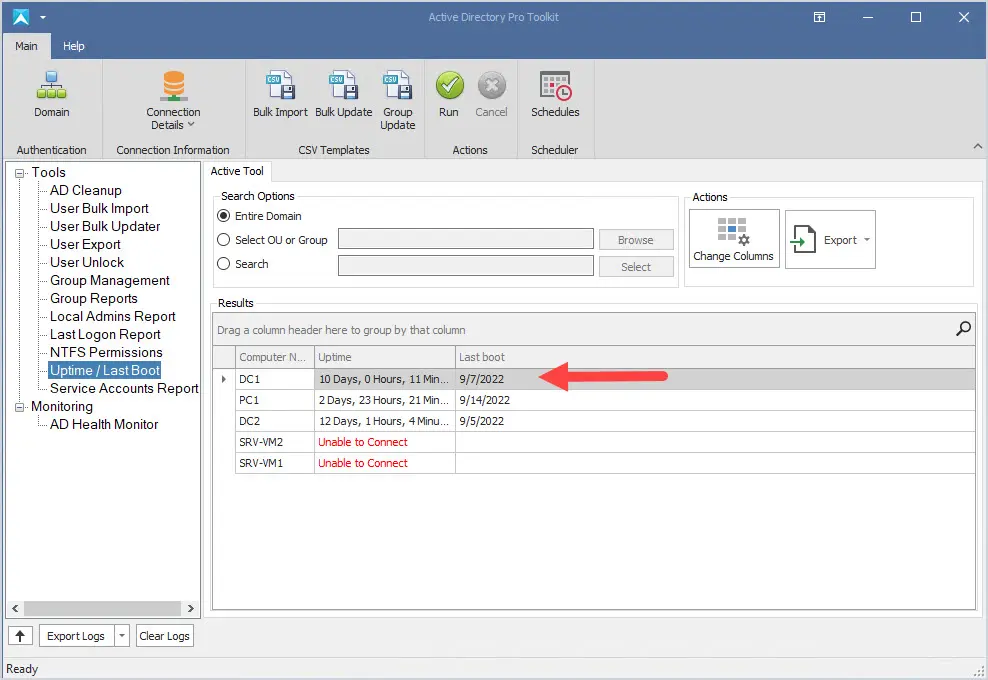The image size is (988, 680).
Task: Open the quick access dropdown arrow beside logo
Action: point(43,18)
